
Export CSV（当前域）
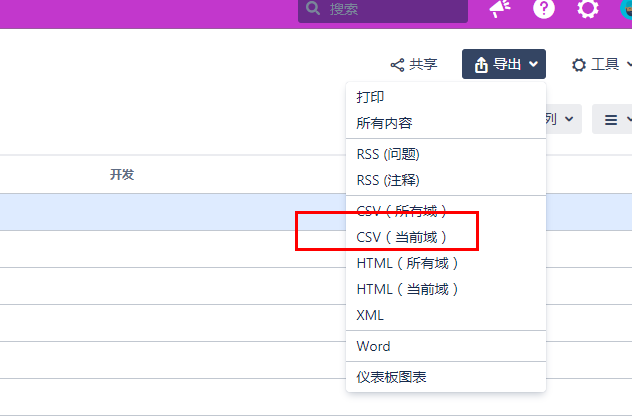446,237
